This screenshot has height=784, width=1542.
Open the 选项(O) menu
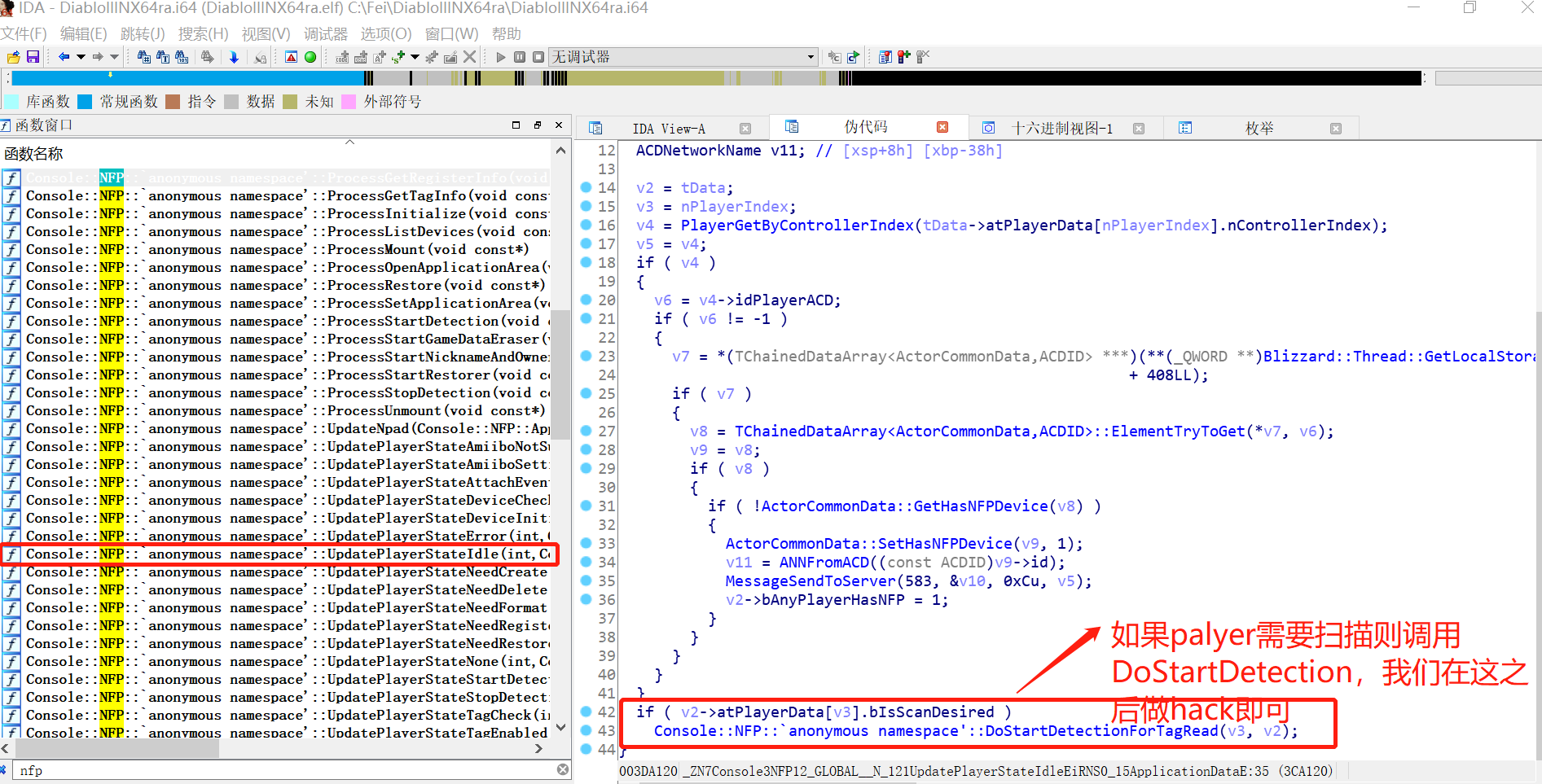(x=386, y=34)
